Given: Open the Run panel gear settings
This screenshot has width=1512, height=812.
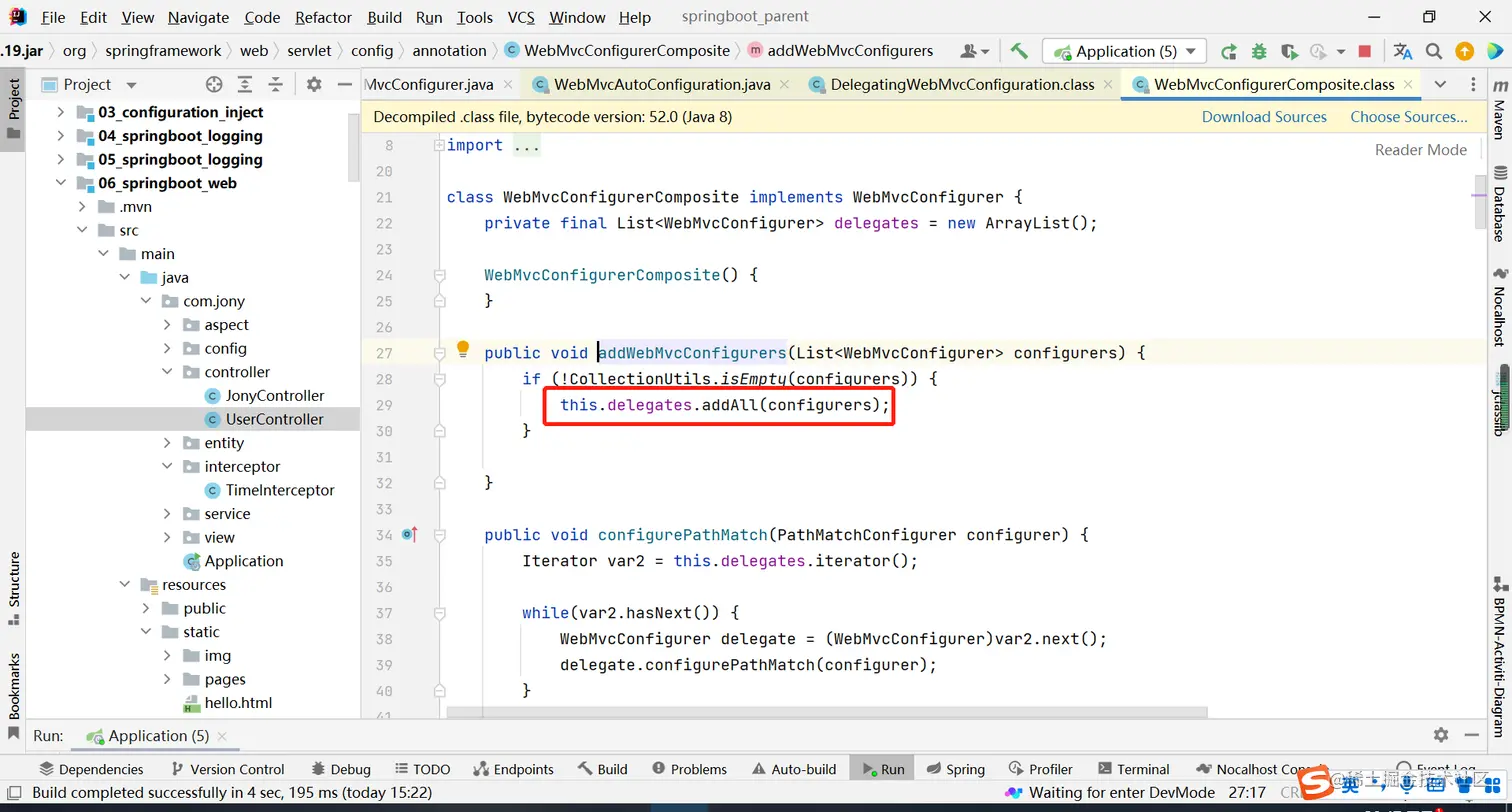Looking at the screenshot, I should tap(1441, 735).
